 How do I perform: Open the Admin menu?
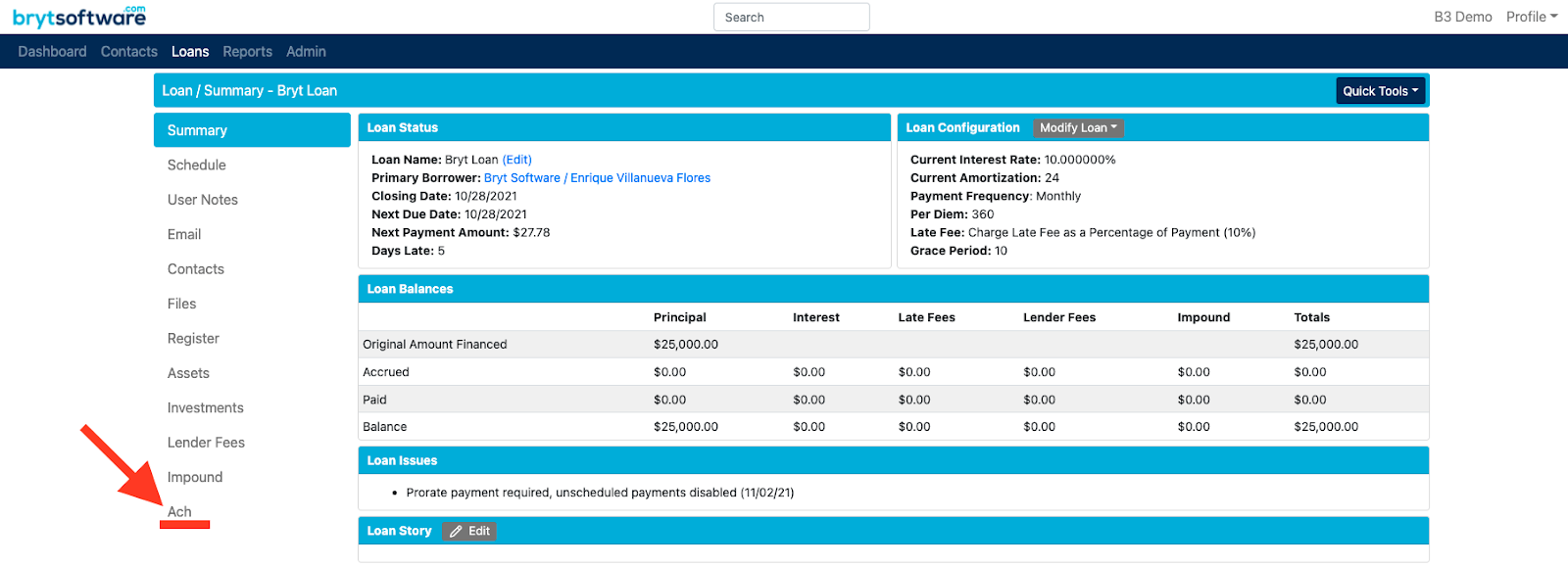pyautogui.click(x=306, y=52)
